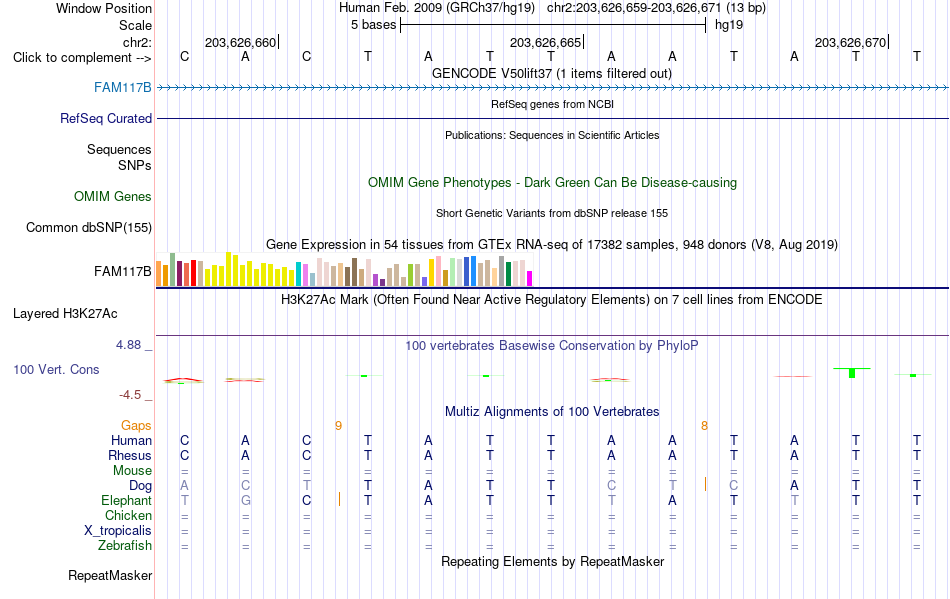Click the magenta final bar in GTEx chart
The image size is (950, 599).
coord(530,279)
